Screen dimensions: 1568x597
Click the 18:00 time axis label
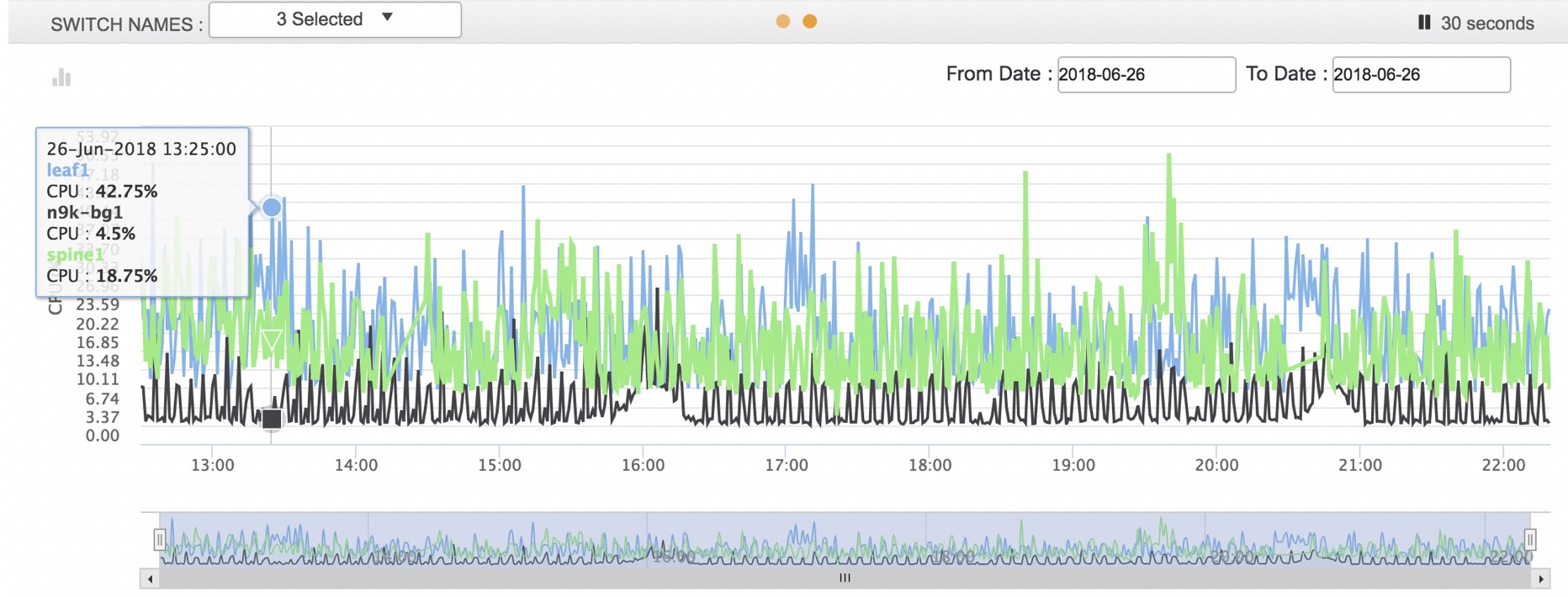(x=930, y=465)
